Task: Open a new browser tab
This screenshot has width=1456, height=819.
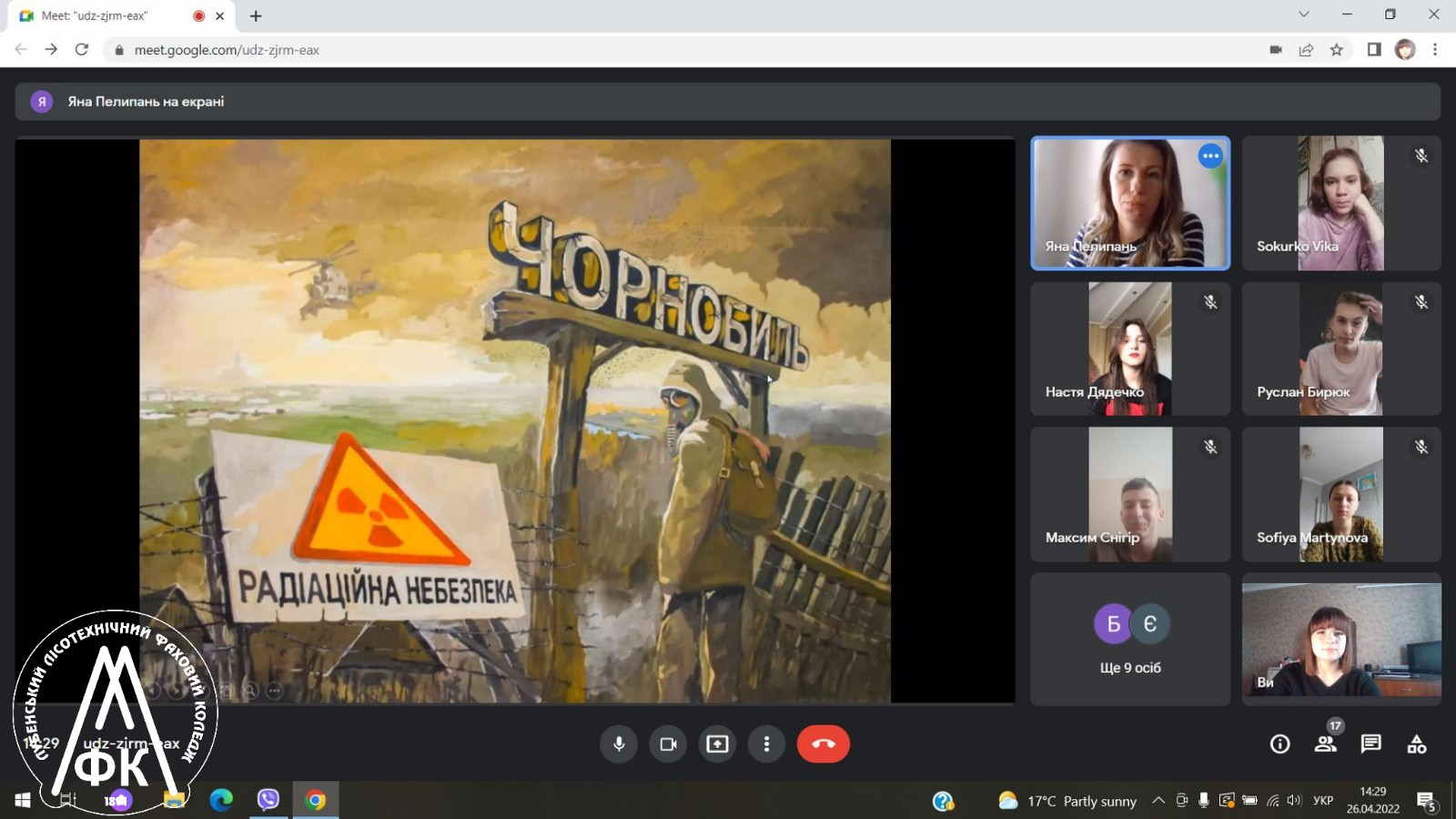Action: [256, 16]
